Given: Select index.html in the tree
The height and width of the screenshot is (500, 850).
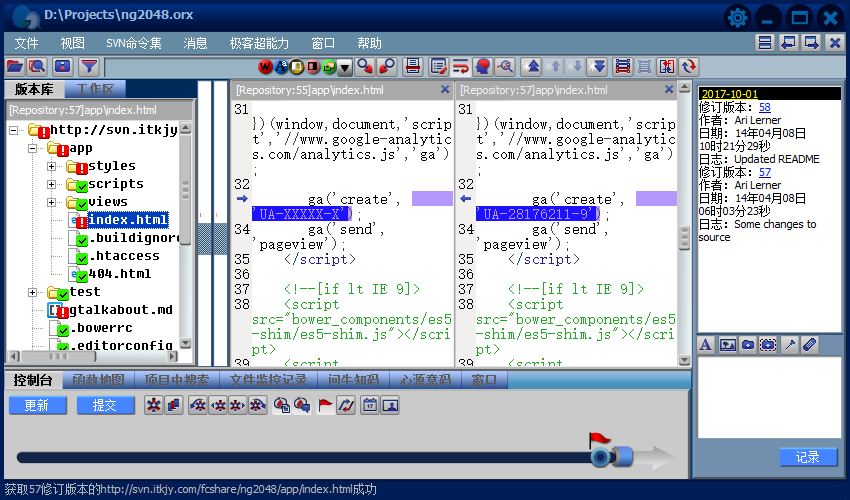Looking at the screenshot, I should click(x=127, y=220).
